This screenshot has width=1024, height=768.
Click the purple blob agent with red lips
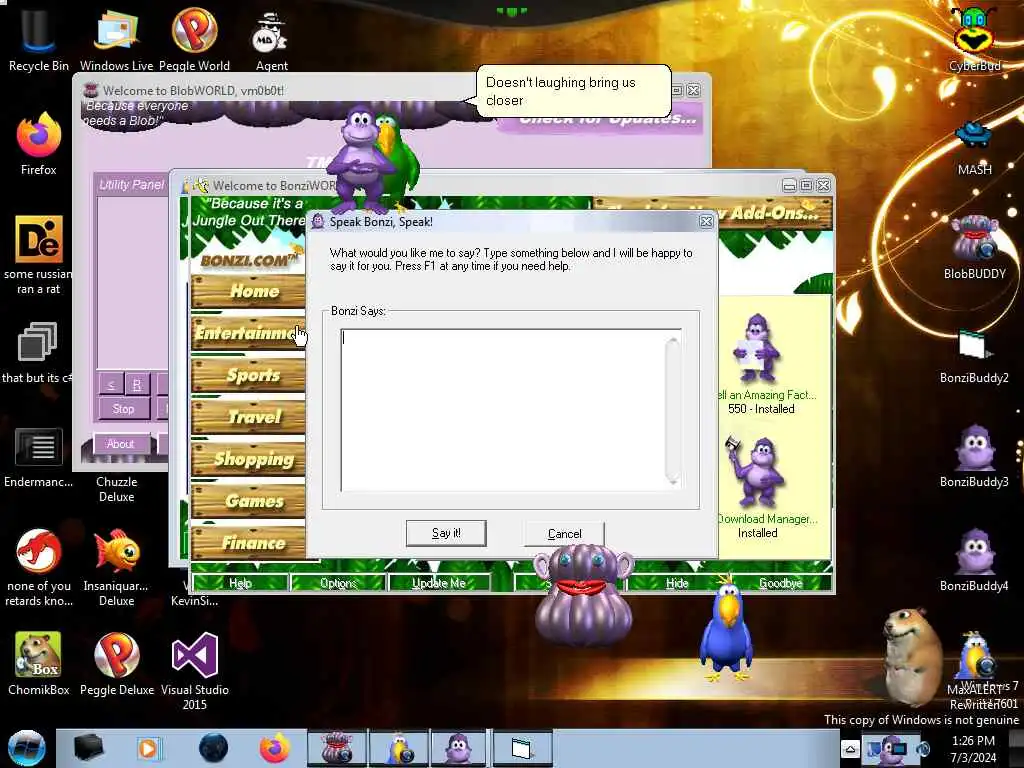pos(583,596)
